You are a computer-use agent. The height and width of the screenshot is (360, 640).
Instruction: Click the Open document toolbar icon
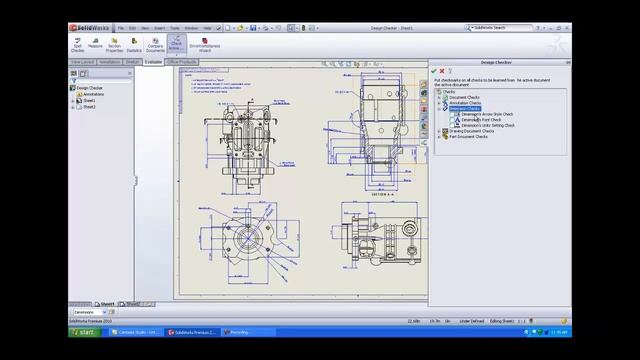click(240, 28)
